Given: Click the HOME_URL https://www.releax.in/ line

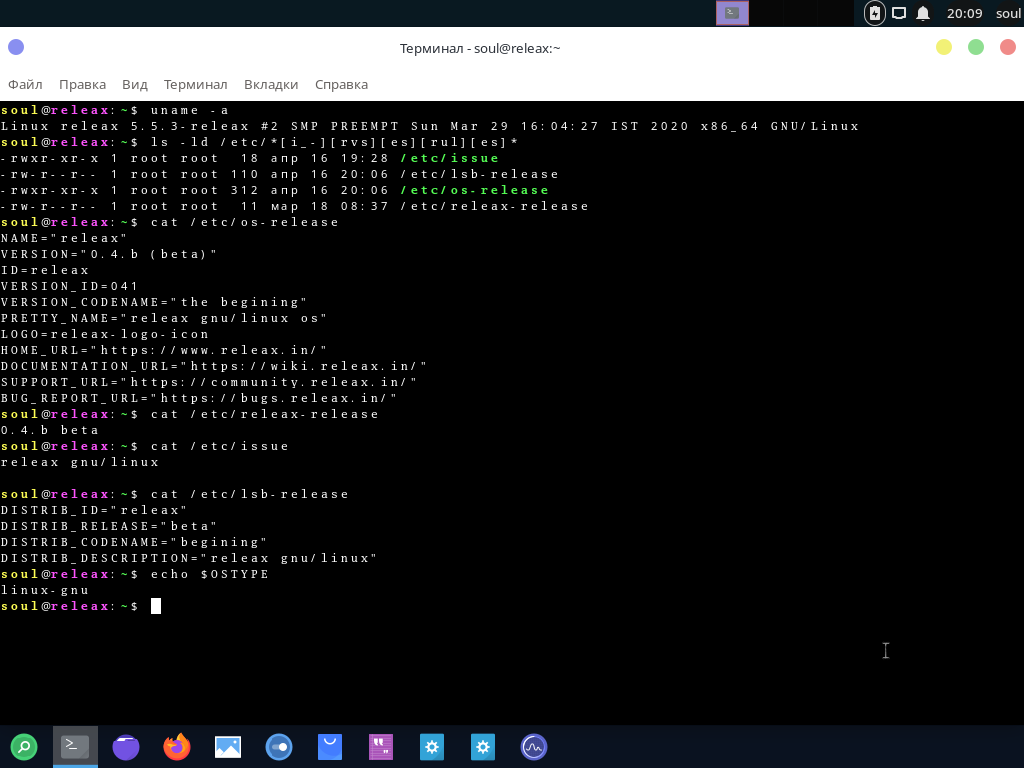Looking at the screenshot, I should coord(164,350).
